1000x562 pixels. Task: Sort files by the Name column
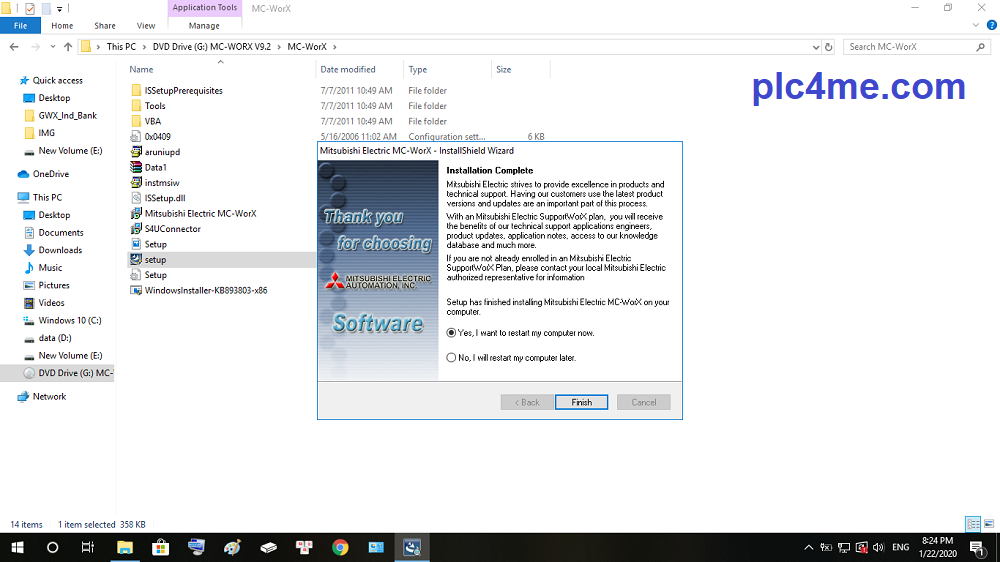coord(142,70)
